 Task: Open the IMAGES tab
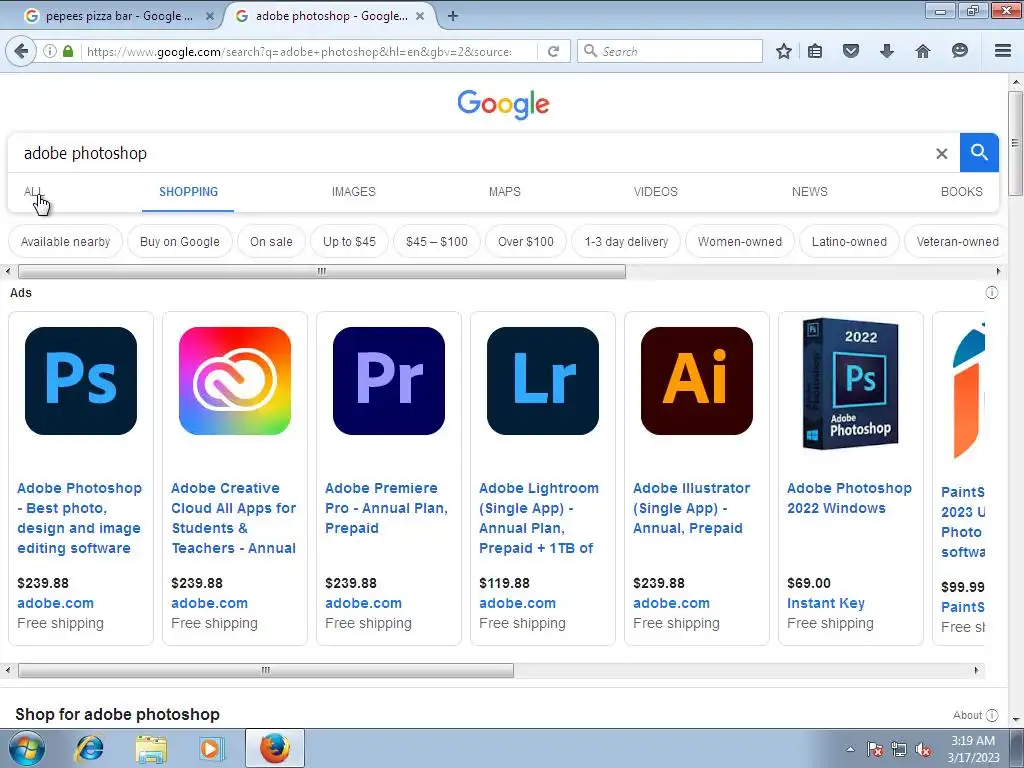(353, 192)
